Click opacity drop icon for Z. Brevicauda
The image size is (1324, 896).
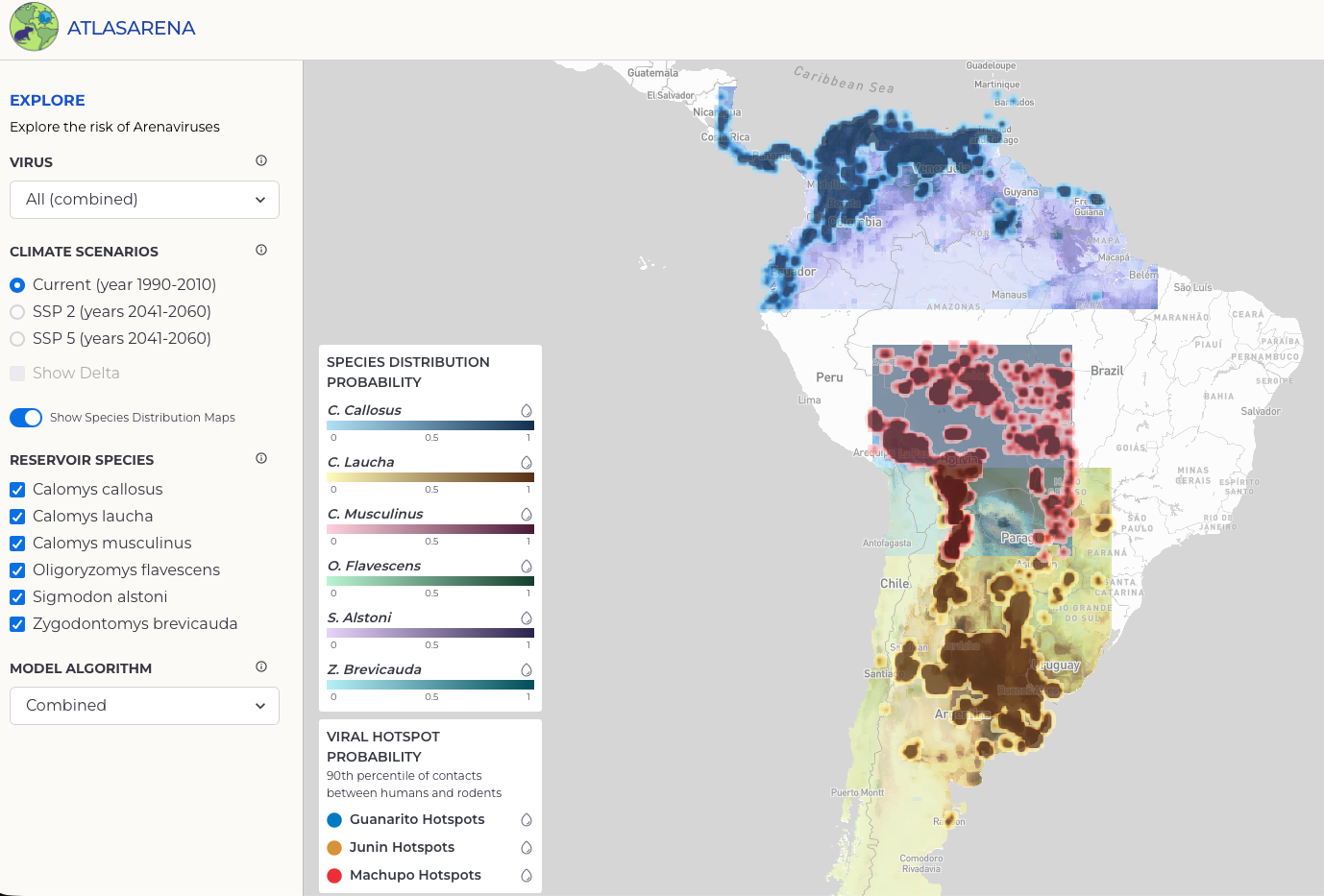tap(527, 669)
